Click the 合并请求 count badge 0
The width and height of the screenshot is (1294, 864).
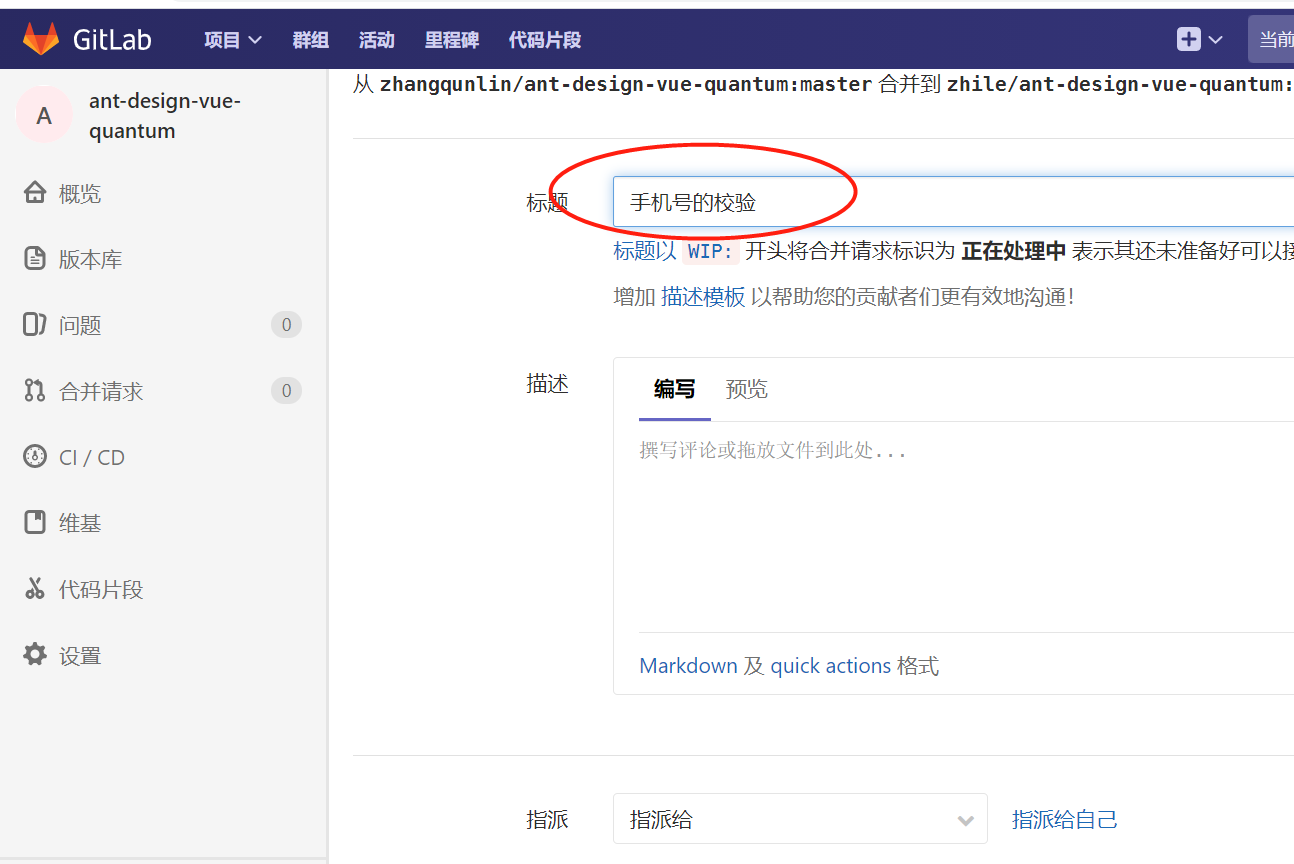coord(286,391)
